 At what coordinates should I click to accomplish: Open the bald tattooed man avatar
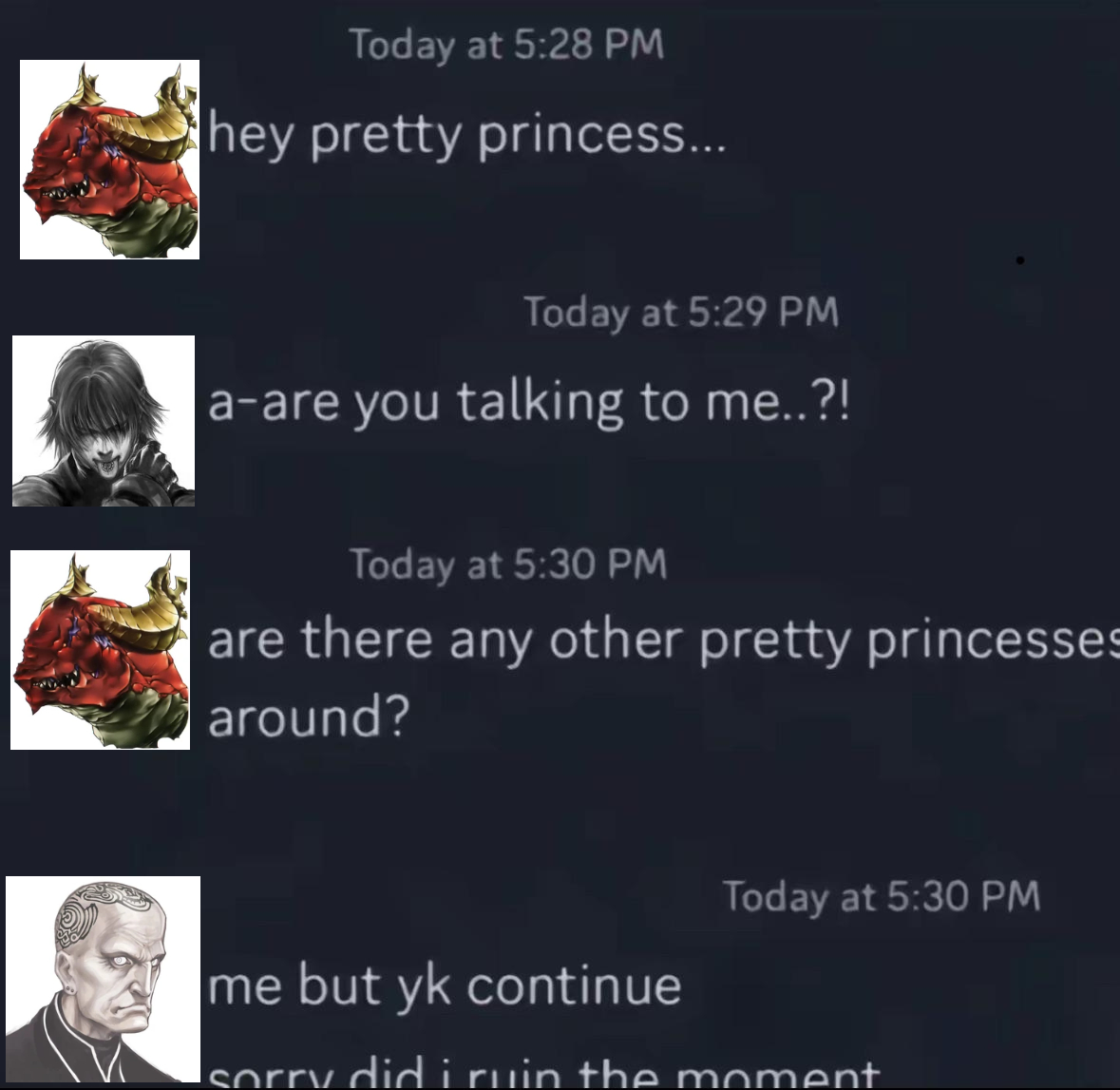[103, 979]
